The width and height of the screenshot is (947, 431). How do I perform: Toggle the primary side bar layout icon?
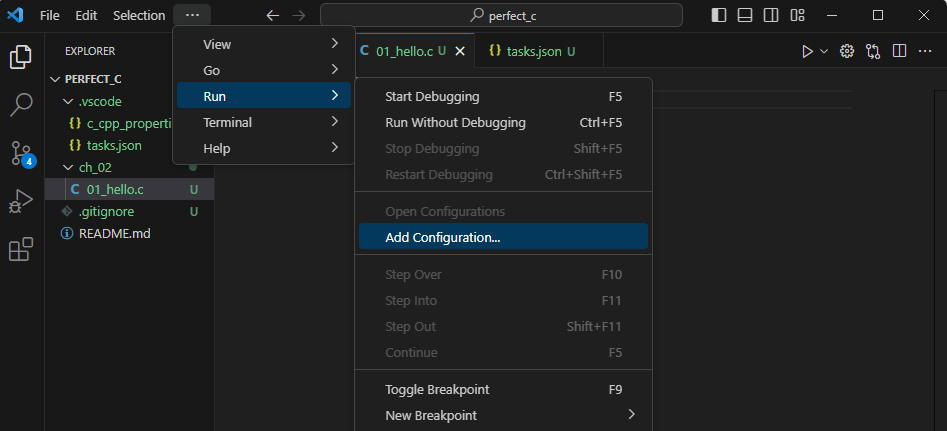pos(719,16)
